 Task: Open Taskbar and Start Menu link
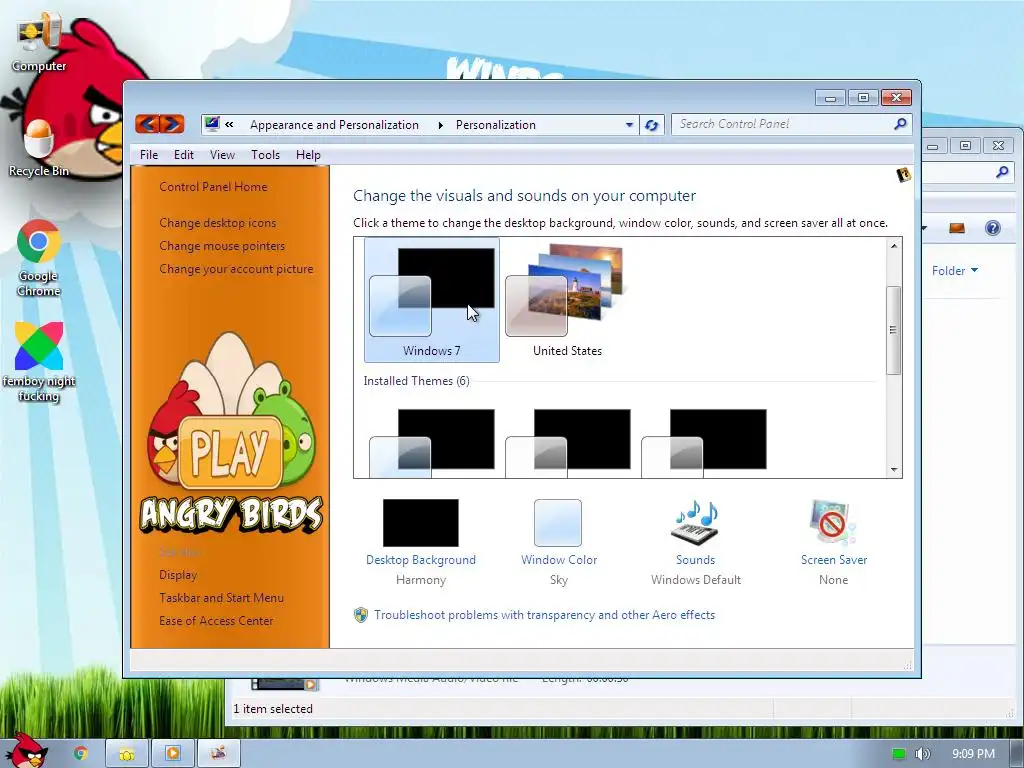221,598
